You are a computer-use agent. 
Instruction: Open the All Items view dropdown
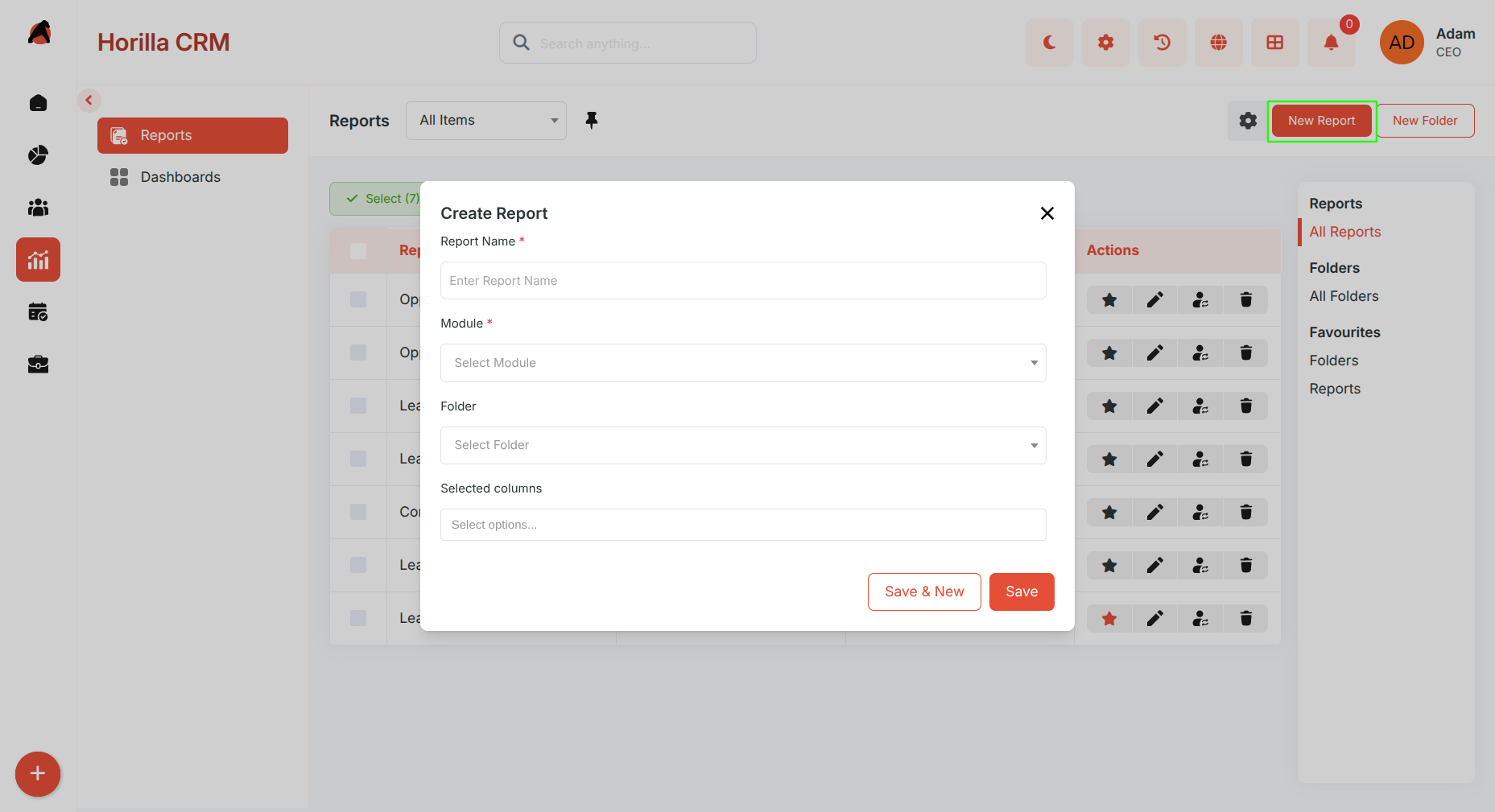[x=486, y=121]
